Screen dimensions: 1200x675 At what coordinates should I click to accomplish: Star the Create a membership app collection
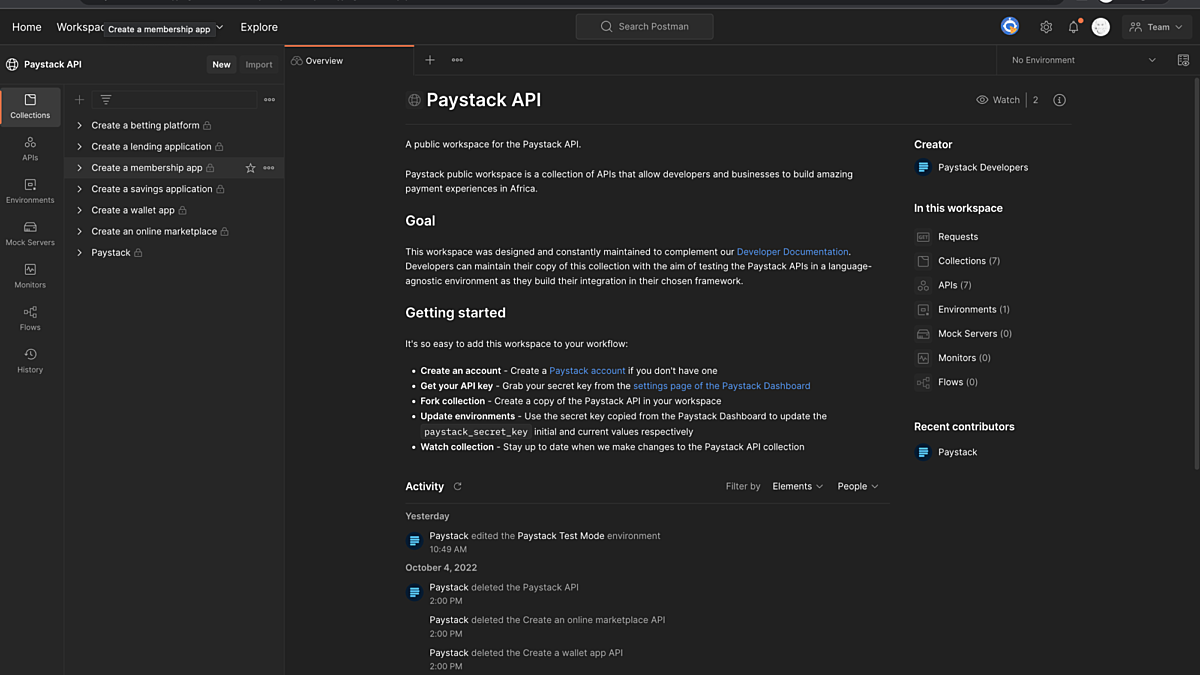[x=250, y=168]
